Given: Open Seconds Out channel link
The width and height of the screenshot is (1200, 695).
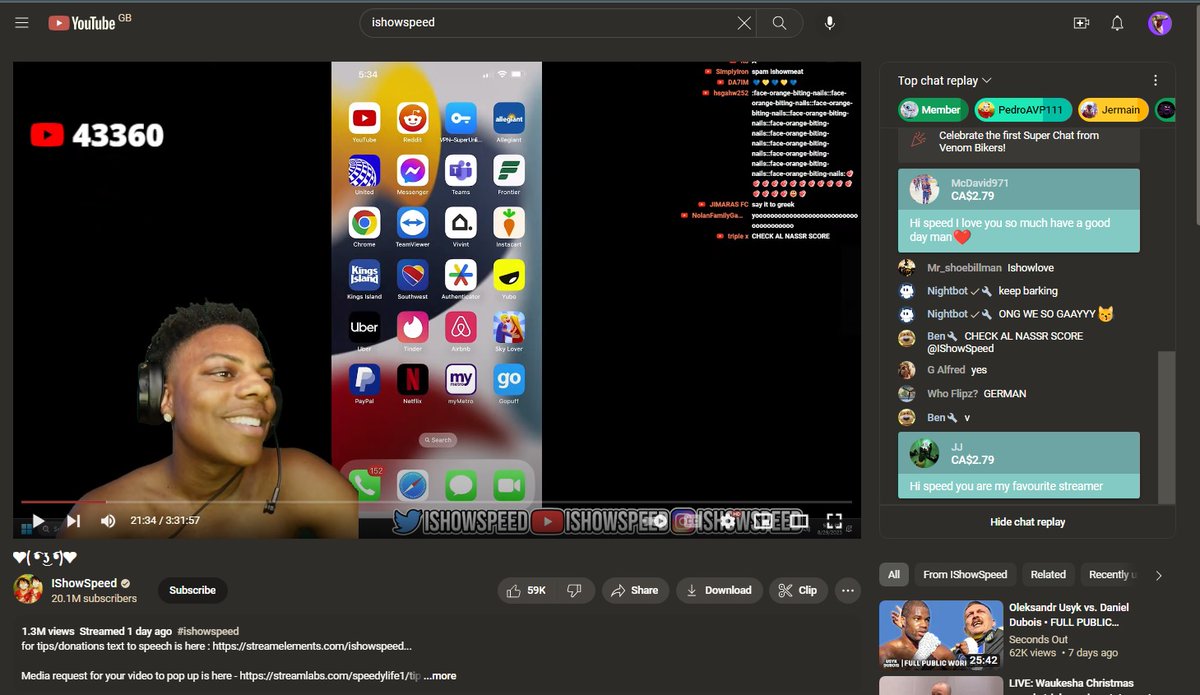Looking at the screenshot, I should (x=1038, y=639).
